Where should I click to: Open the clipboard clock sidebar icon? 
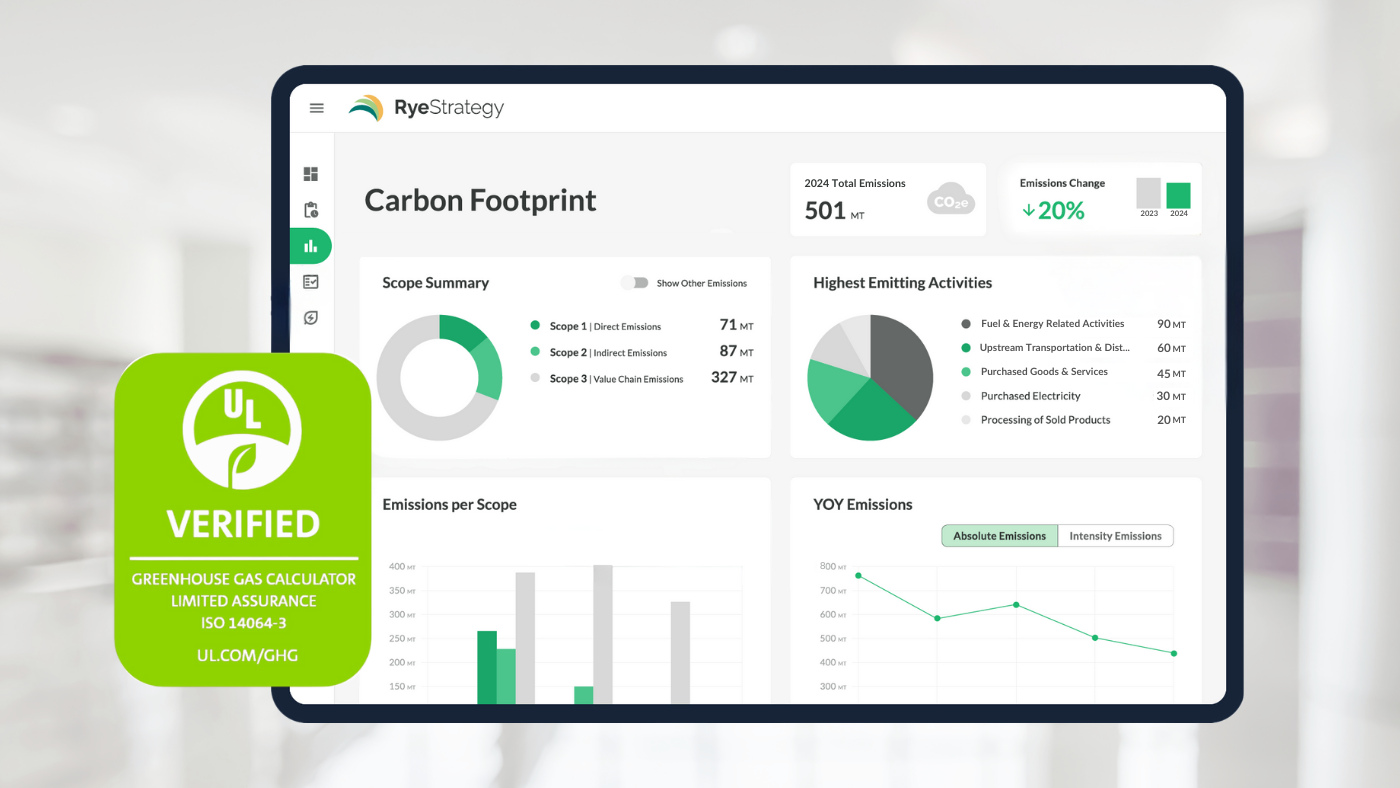(x=311, y=210)
